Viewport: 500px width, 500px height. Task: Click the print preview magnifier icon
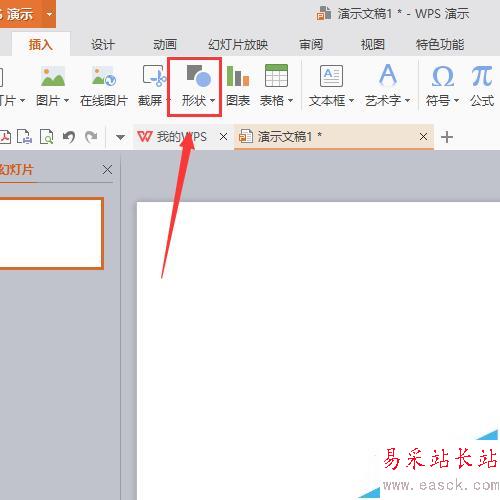pos(47,137)
